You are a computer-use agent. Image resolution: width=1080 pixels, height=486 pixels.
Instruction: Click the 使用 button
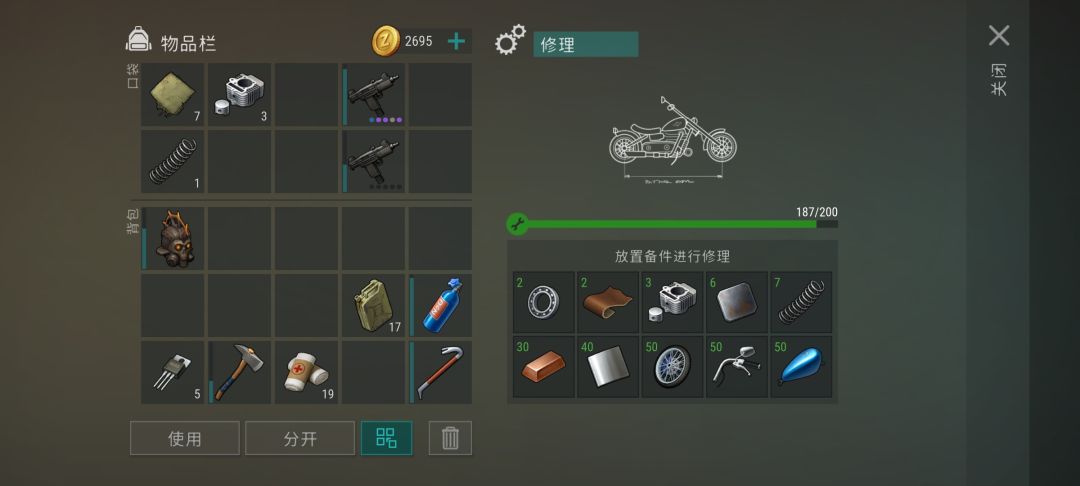[185, 438]
